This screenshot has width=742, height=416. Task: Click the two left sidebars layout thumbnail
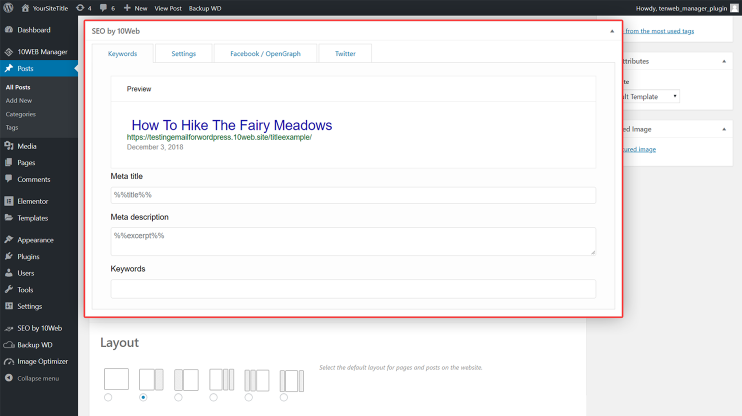[256, 381]
